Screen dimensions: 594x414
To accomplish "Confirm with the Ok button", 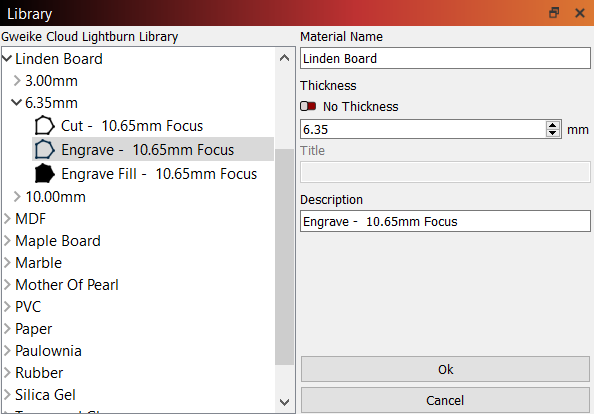I will [445, 369].
